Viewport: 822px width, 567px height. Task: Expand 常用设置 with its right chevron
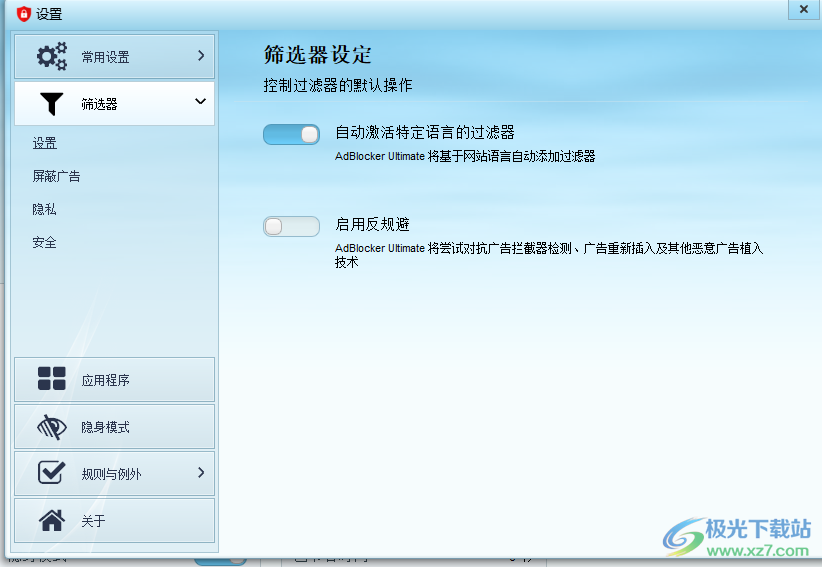[201, 56]
